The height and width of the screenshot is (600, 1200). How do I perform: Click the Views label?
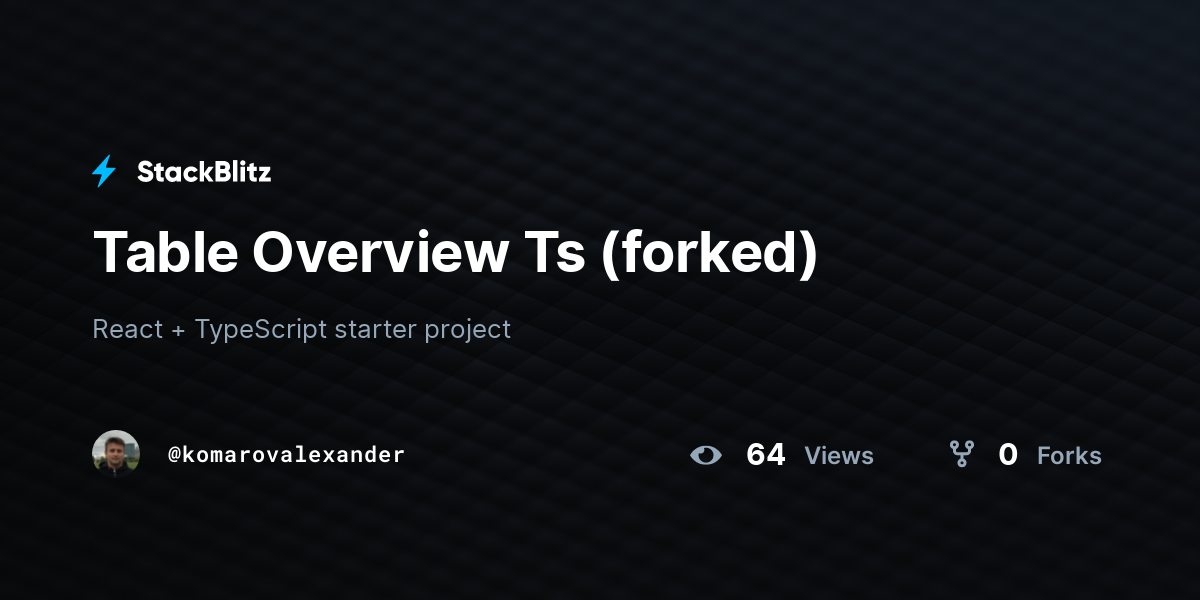click(839, 456)
